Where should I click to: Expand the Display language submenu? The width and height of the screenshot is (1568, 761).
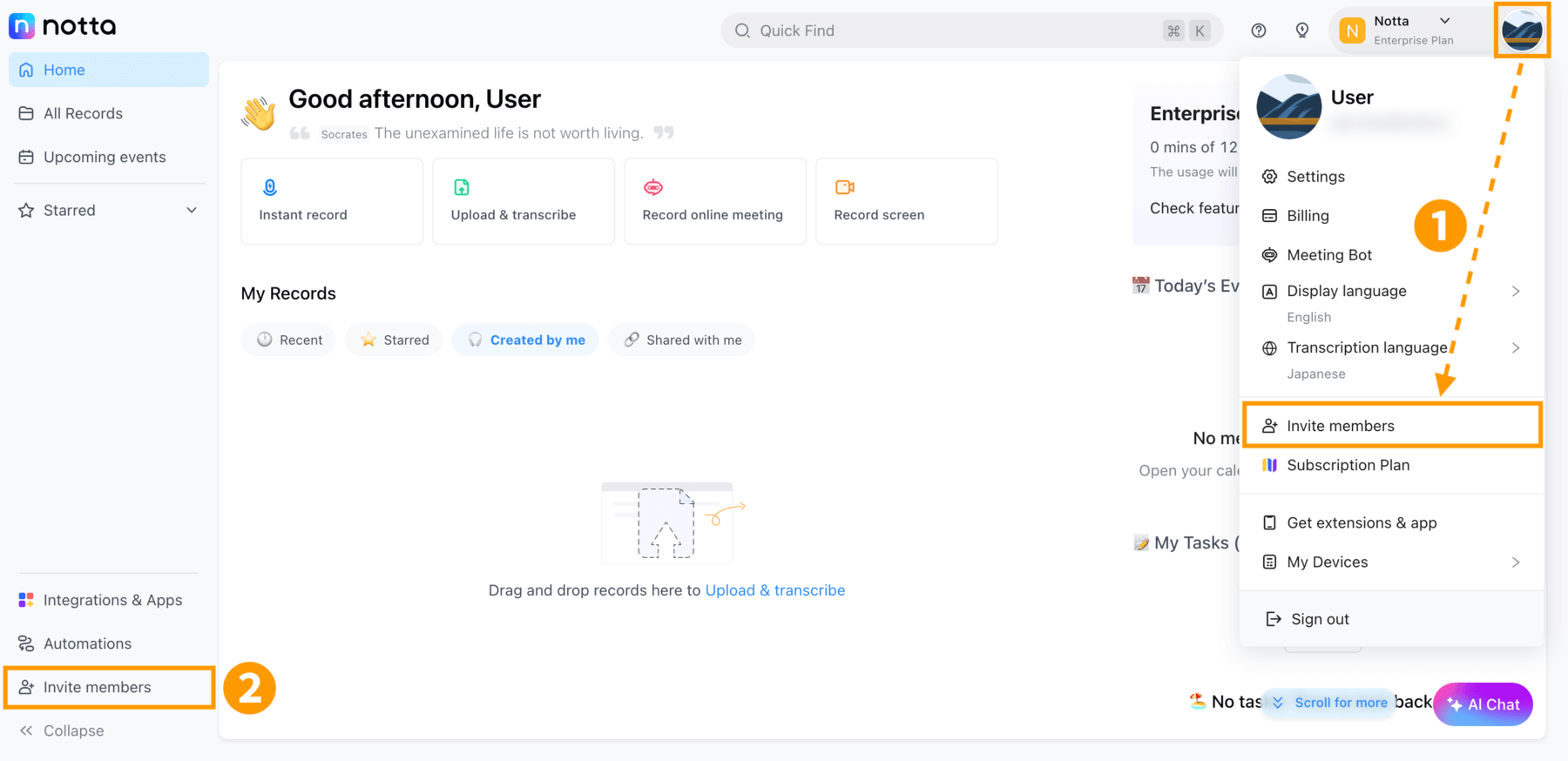tap(1516, 291)
